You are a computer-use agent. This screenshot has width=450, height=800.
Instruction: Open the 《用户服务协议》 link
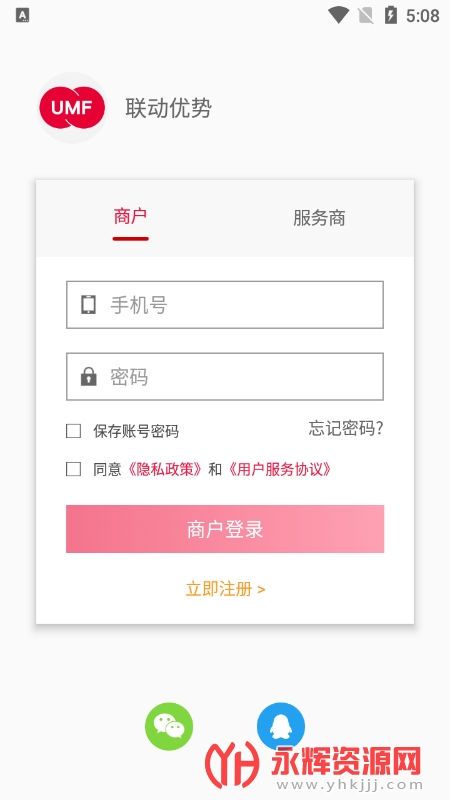(x=280, y=469)
